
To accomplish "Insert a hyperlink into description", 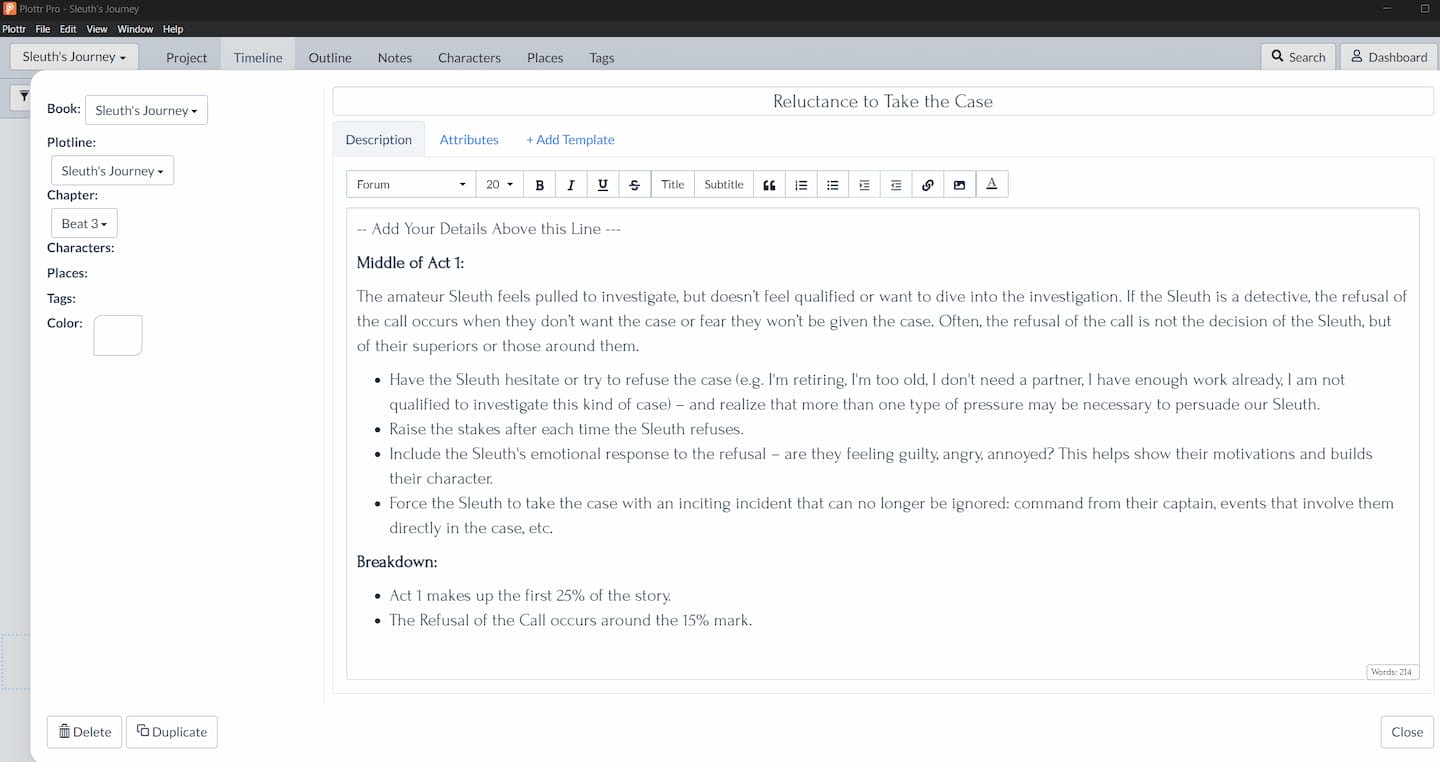I will [928, 185].
